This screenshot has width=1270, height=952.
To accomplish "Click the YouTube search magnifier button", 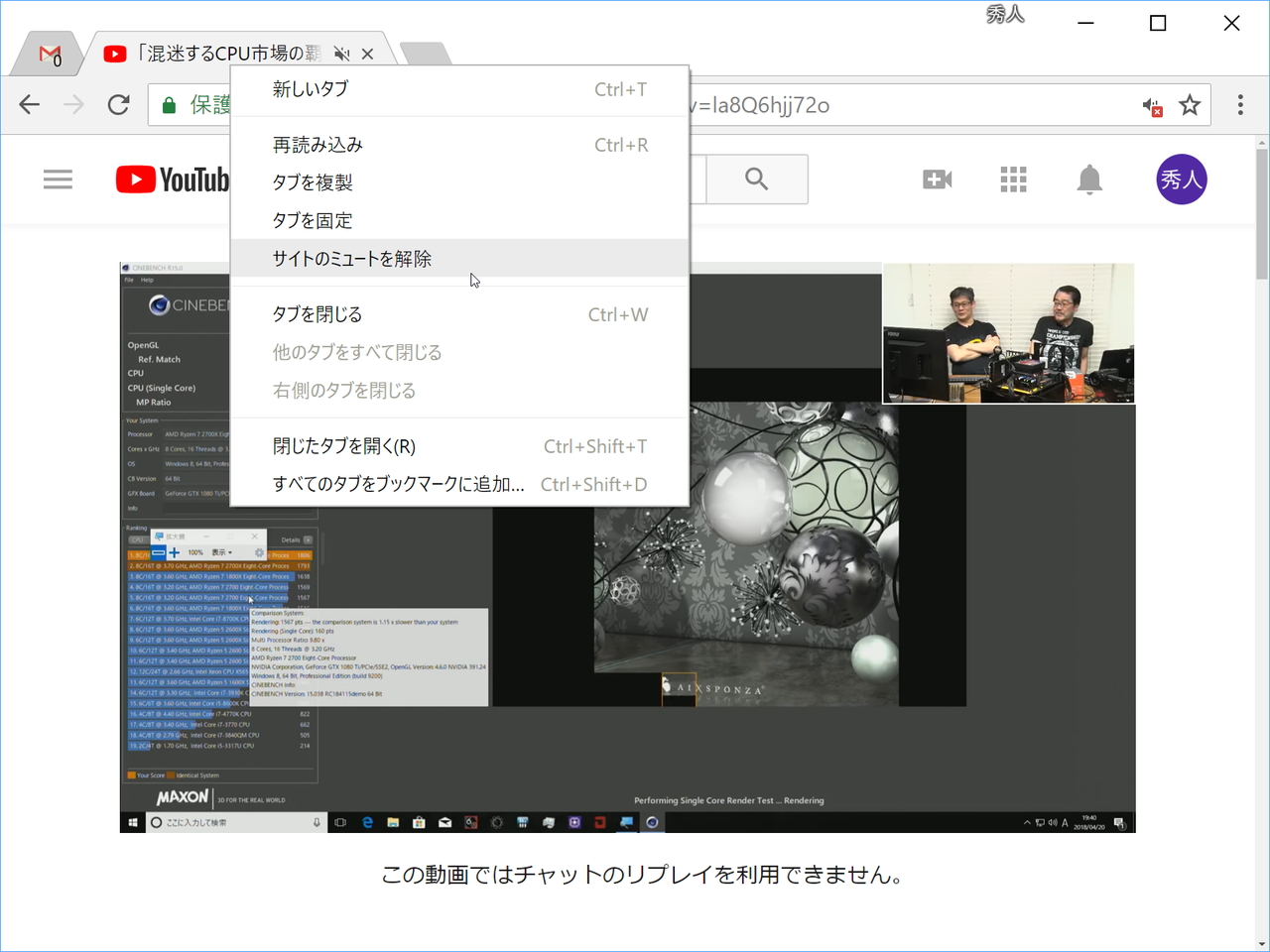I will coord(757,179).
